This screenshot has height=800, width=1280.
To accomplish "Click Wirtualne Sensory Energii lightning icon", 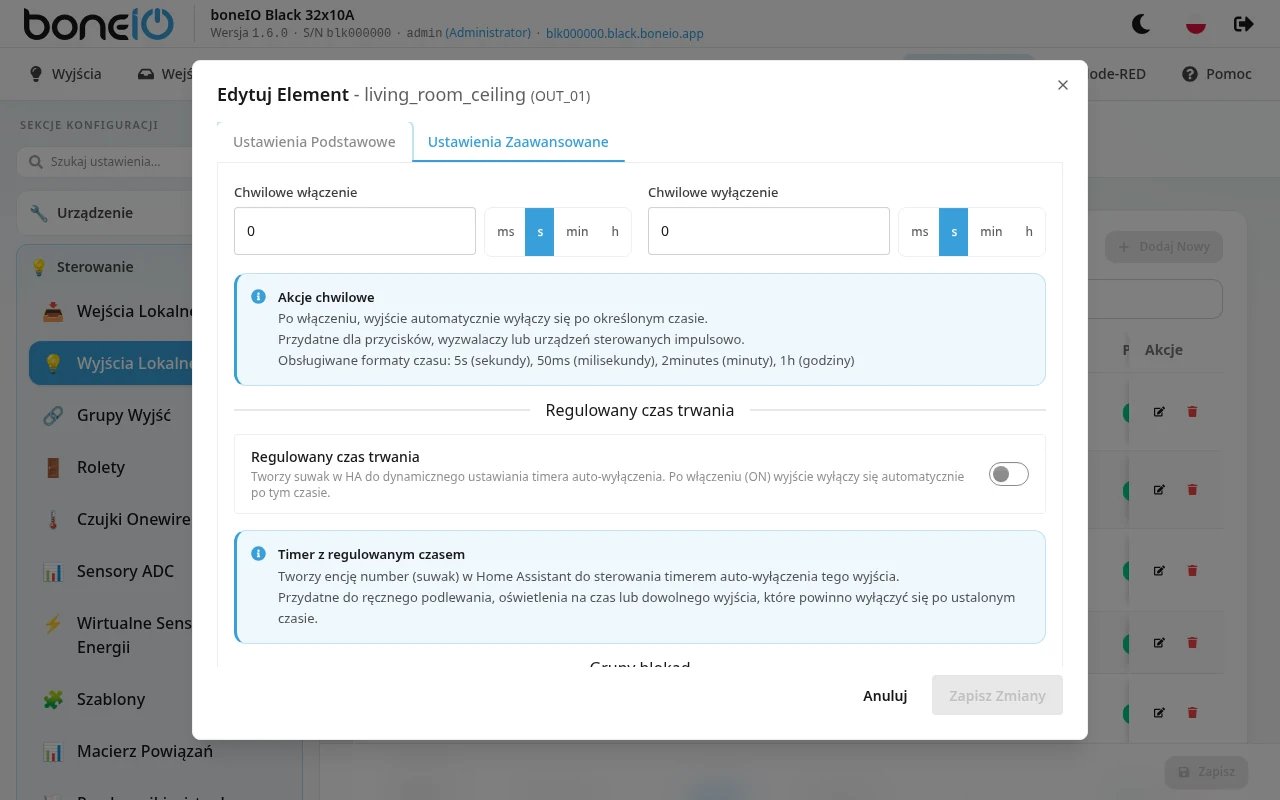I will pos(53,623).
